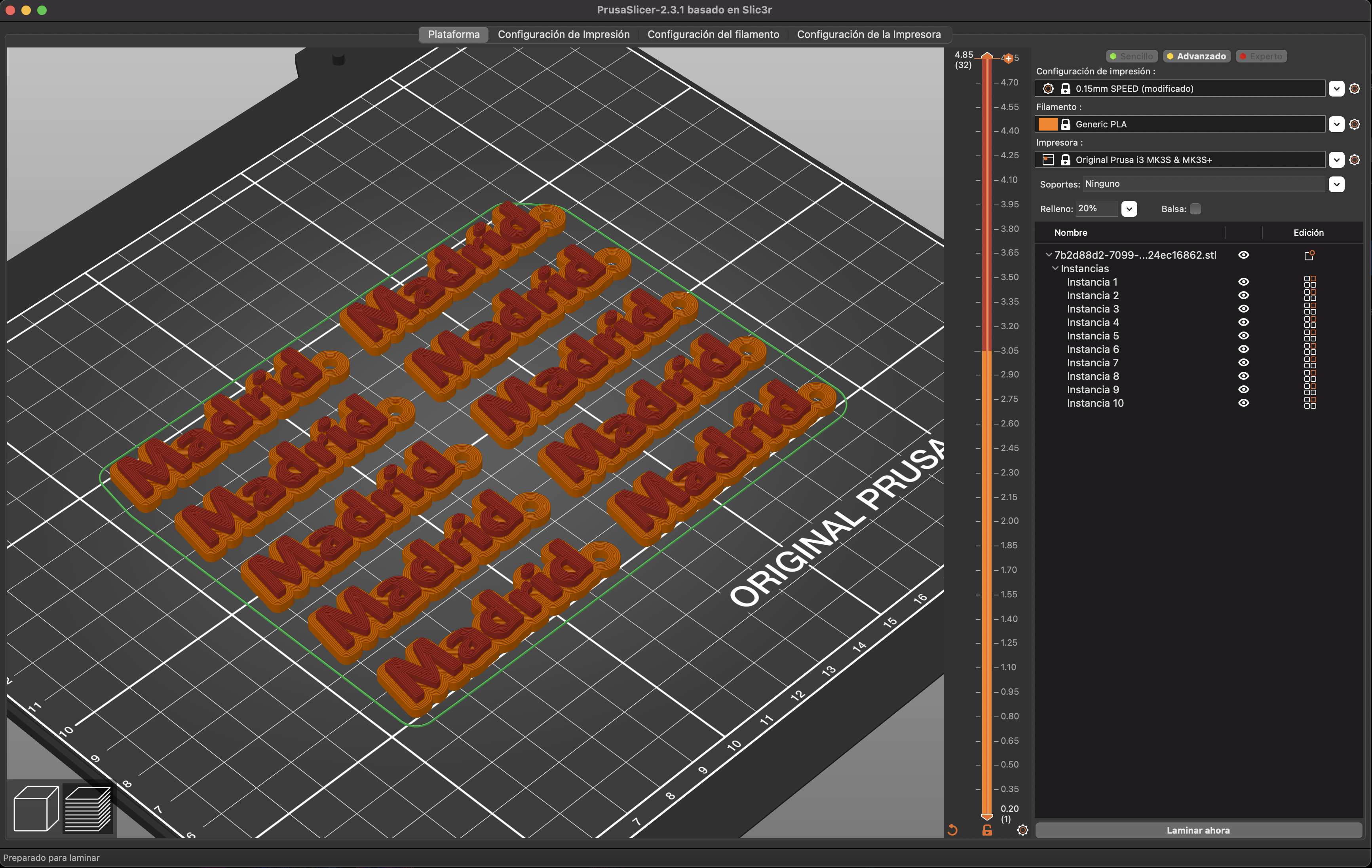Image resolution: width=1372 pixels, height=868 pixels.
Task: Toggle visibility of Instancia 8
Action: click(1244, 377)
